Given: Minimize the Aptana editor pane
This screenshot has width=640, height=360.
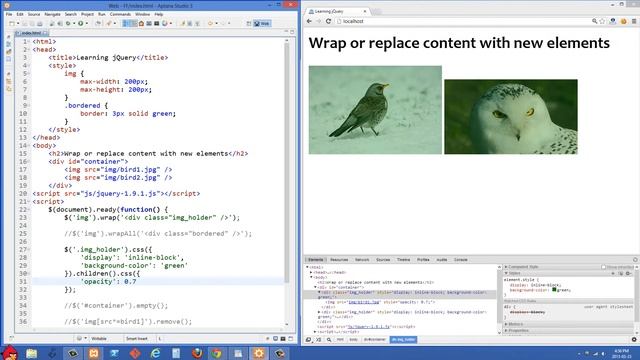Looking at the screenshot, I should point(286,32).
